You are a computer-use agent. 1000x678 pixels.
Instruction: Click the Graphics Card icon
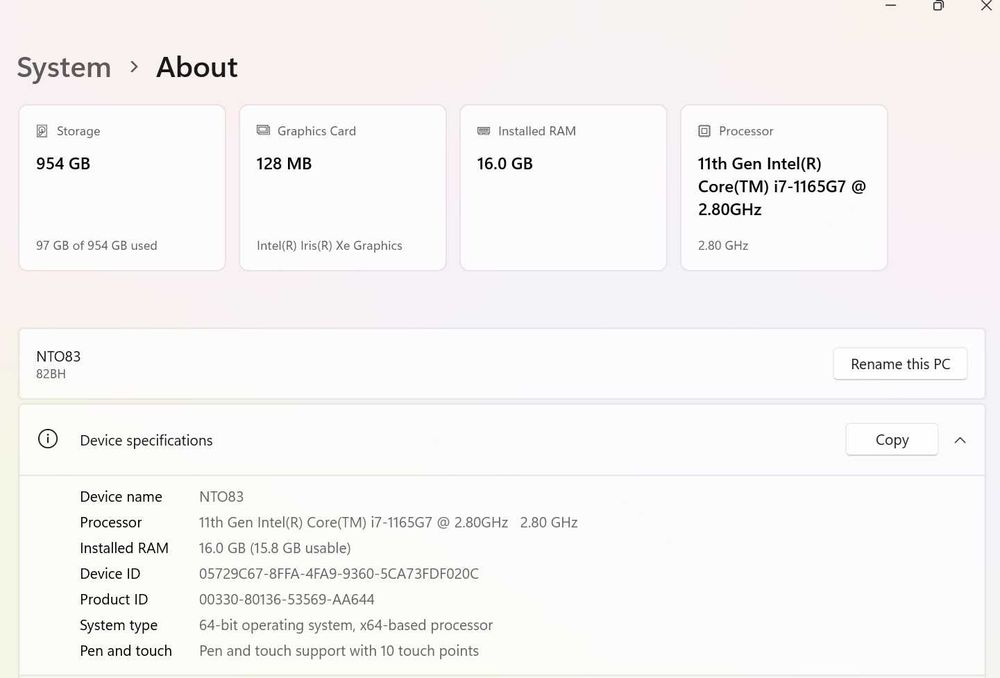pos(263,131)
